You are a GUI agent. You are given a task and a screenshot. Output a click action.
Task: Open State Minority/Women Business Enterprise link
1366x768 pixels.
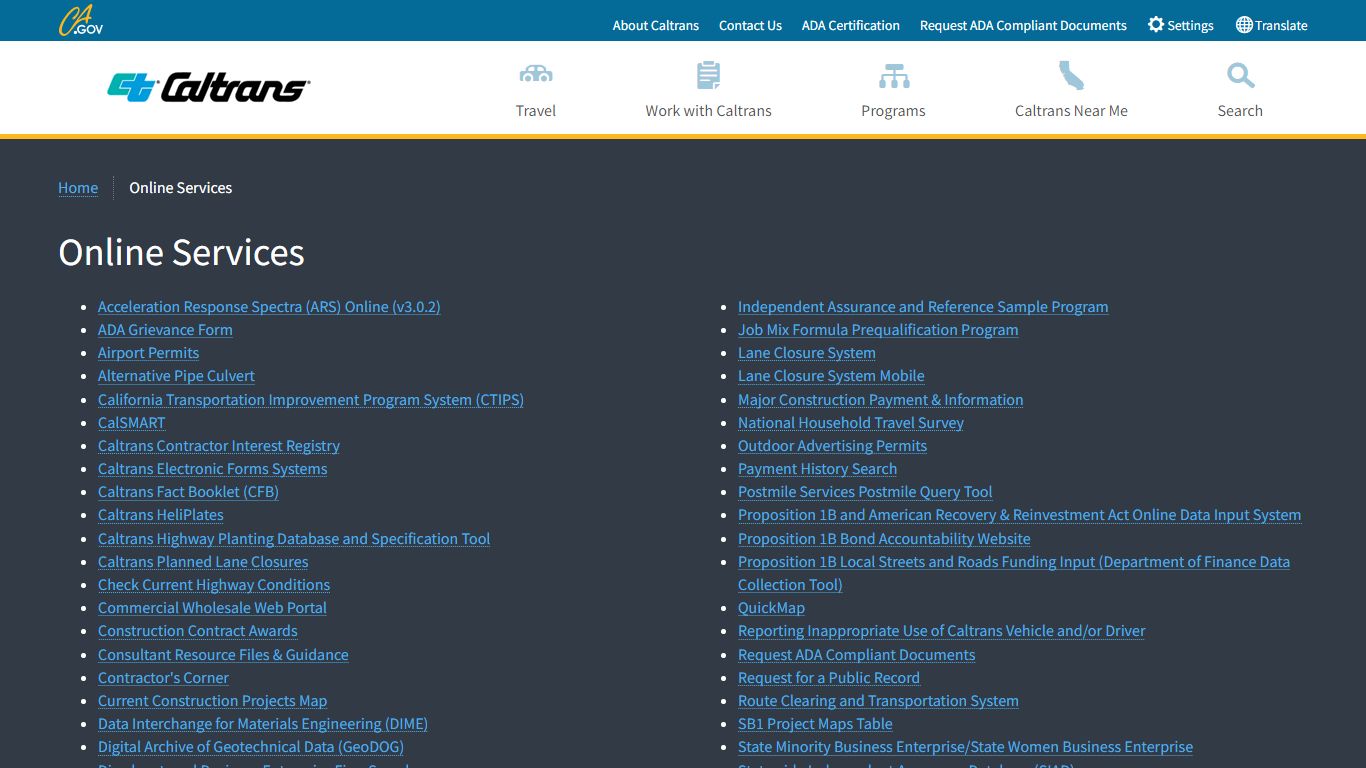pyautogui.click(x=965, y=747)
